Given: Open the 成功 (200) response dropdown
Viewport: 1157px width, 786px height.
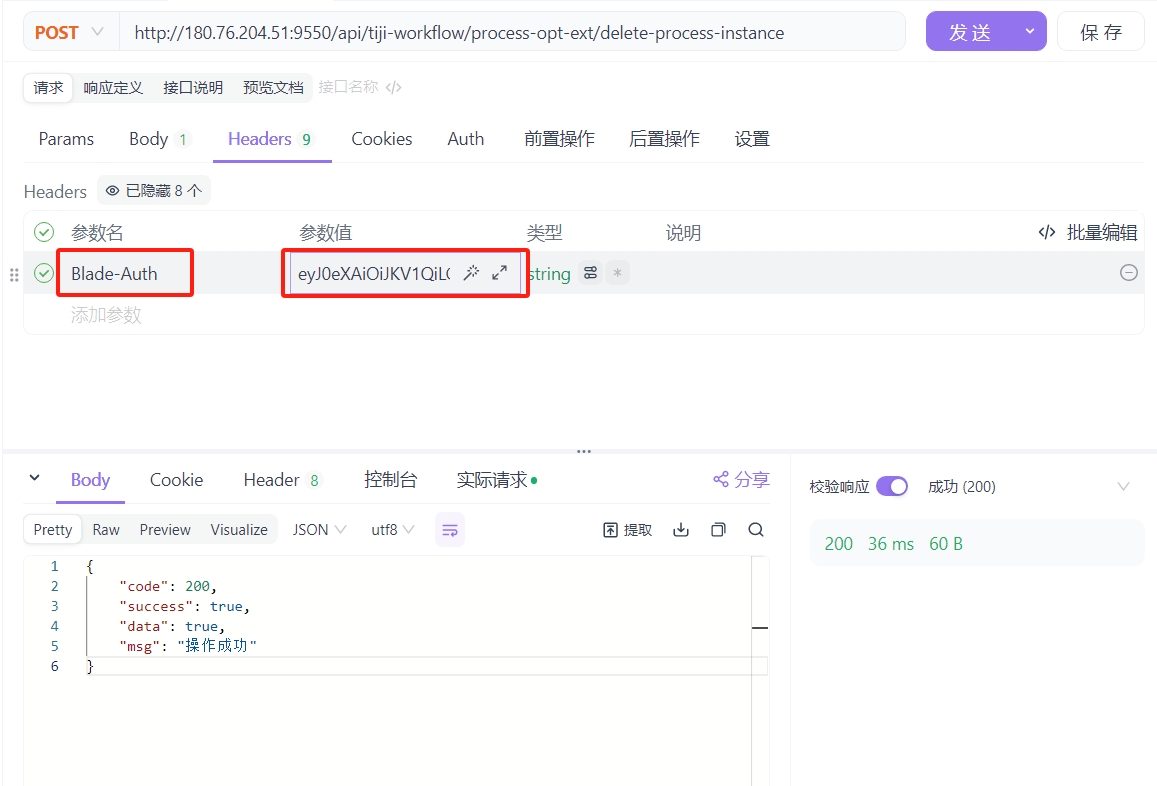Looking at the screenshot, I should click(x=1028, y=486).
